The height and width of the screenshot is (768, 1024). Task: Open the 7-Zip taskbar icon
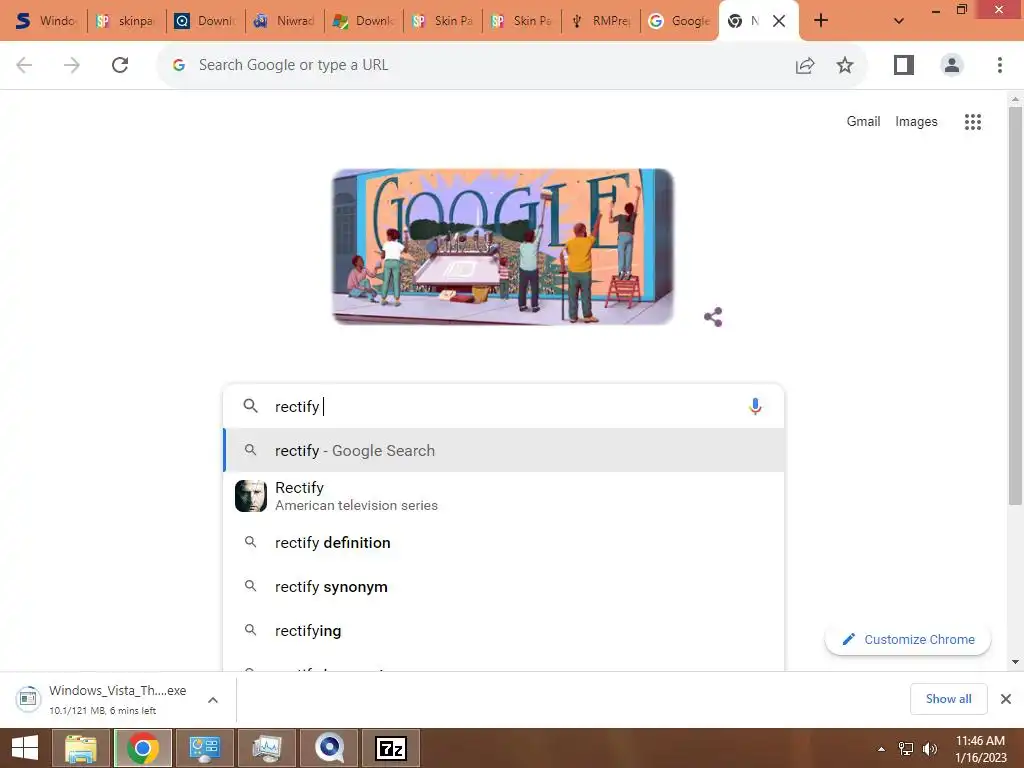click(391, 748)
